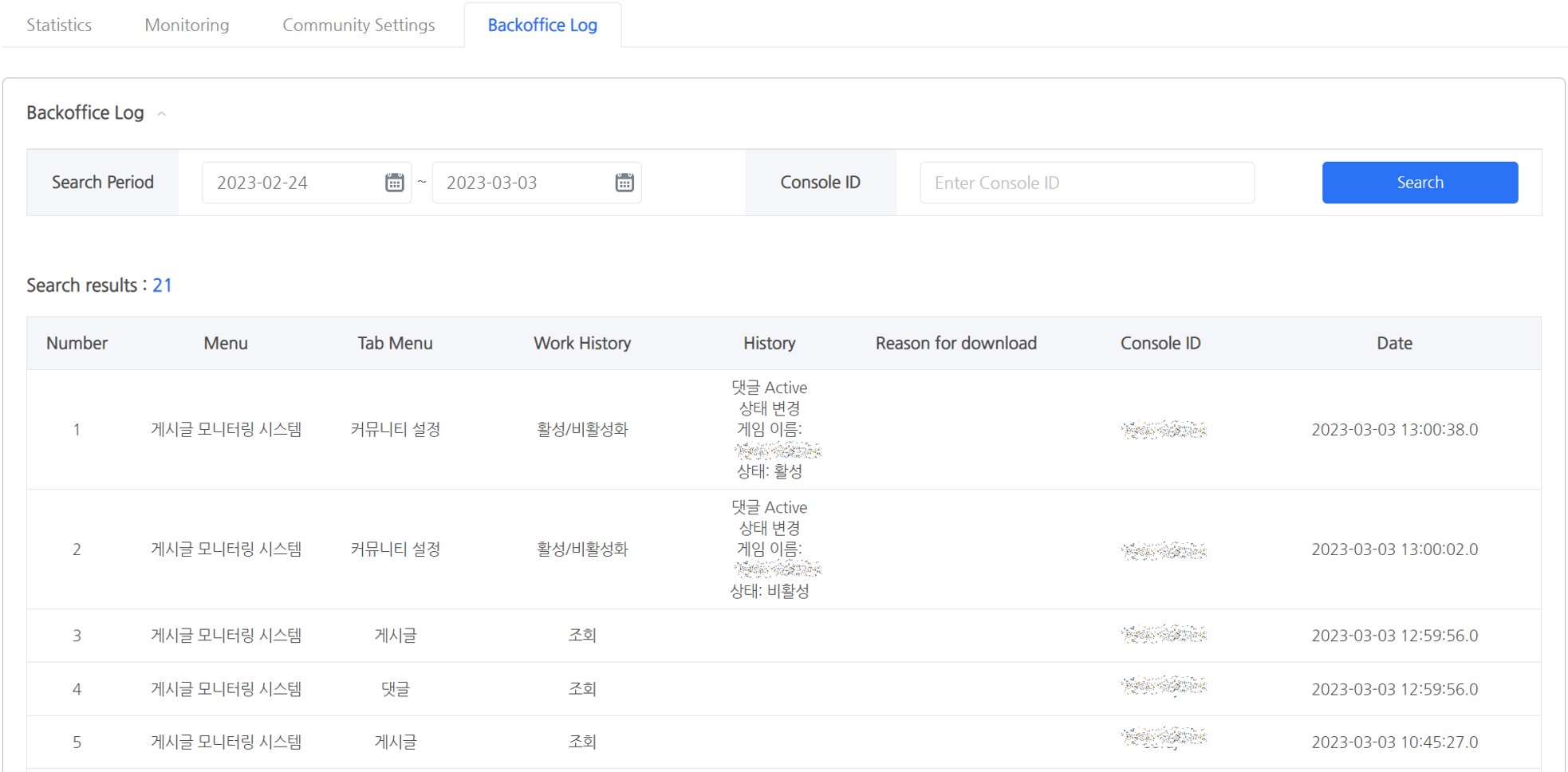The width and height of the screenshot is (1568, 772).
Task: Click row 2 work history 활성/비활성화
Action: point(582,549)
